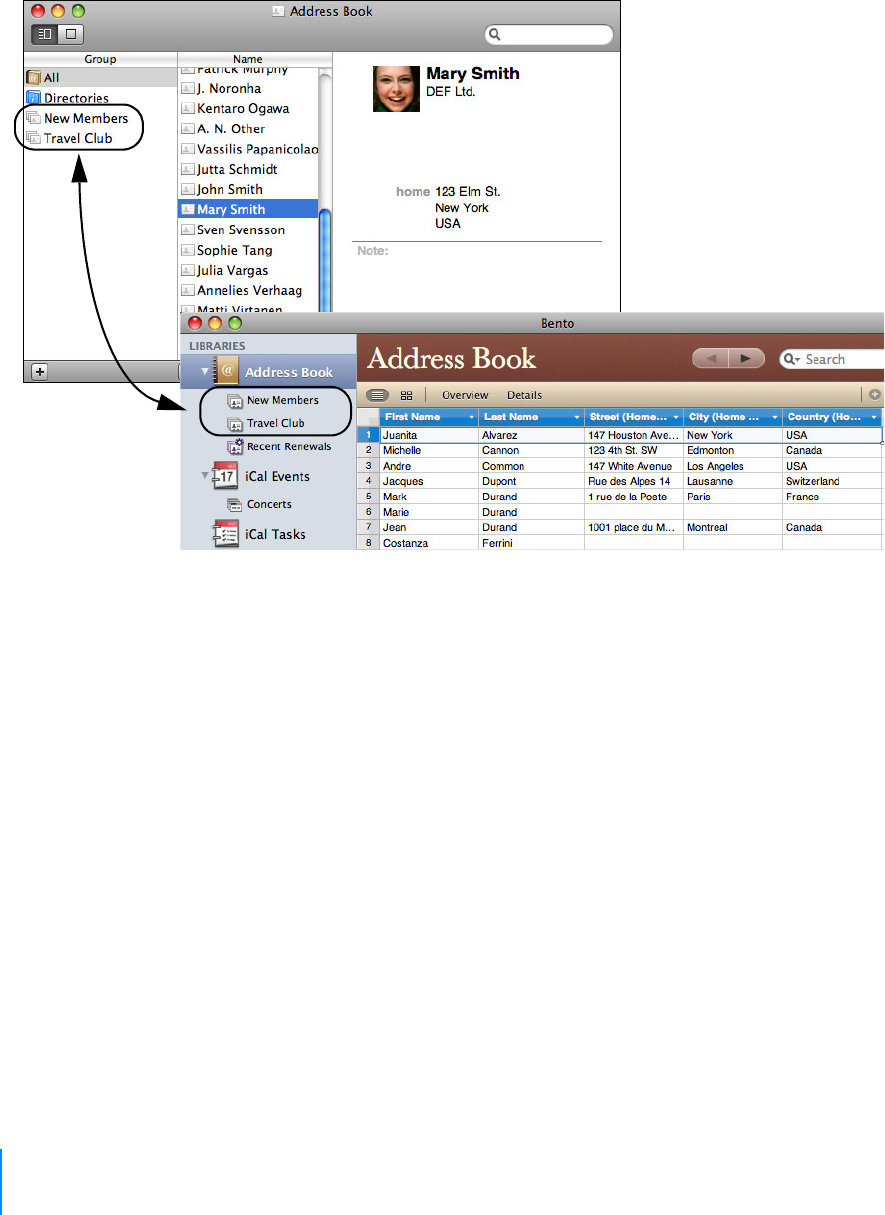Click the Recent Renewals smart collection icon
The image size is (885, 1215).
tap(236, 447)
